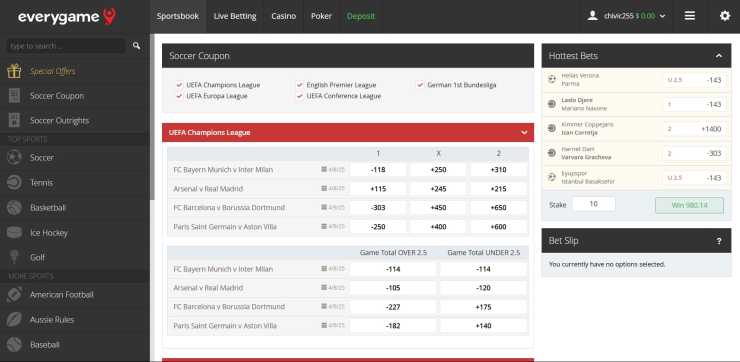Open Paris Saint Germain v Aston Villa 1X2 match link
The height and width of the screenshot is (362, 740).
pos(225,227)
